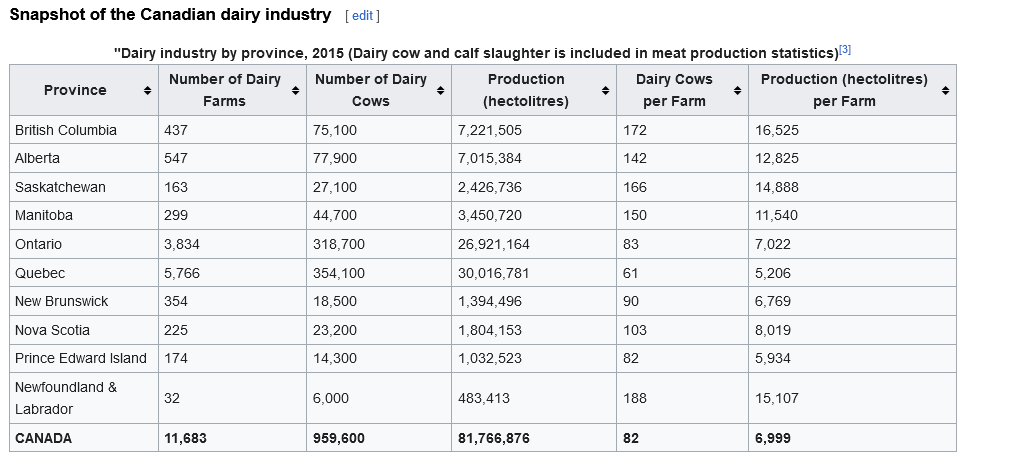
Task: Click Alberta's dairy farms count 547
Action: [x=176, y=158]
